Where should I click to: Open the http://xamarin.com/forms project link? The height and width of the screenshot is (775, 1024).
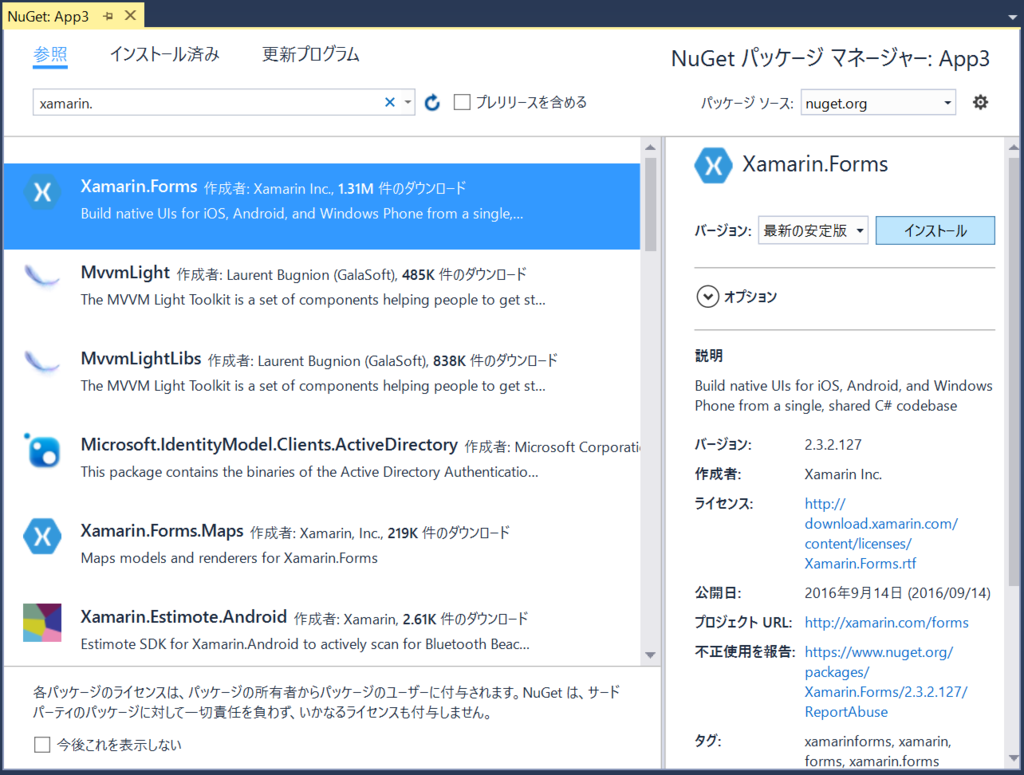(886, 622)
